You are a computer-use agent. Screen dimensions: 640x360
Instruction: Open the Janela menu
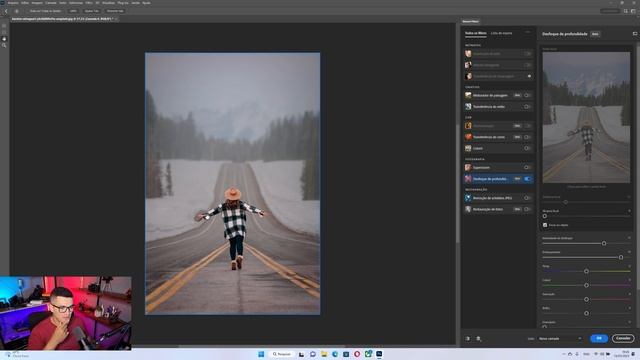[x=135, y=3]
